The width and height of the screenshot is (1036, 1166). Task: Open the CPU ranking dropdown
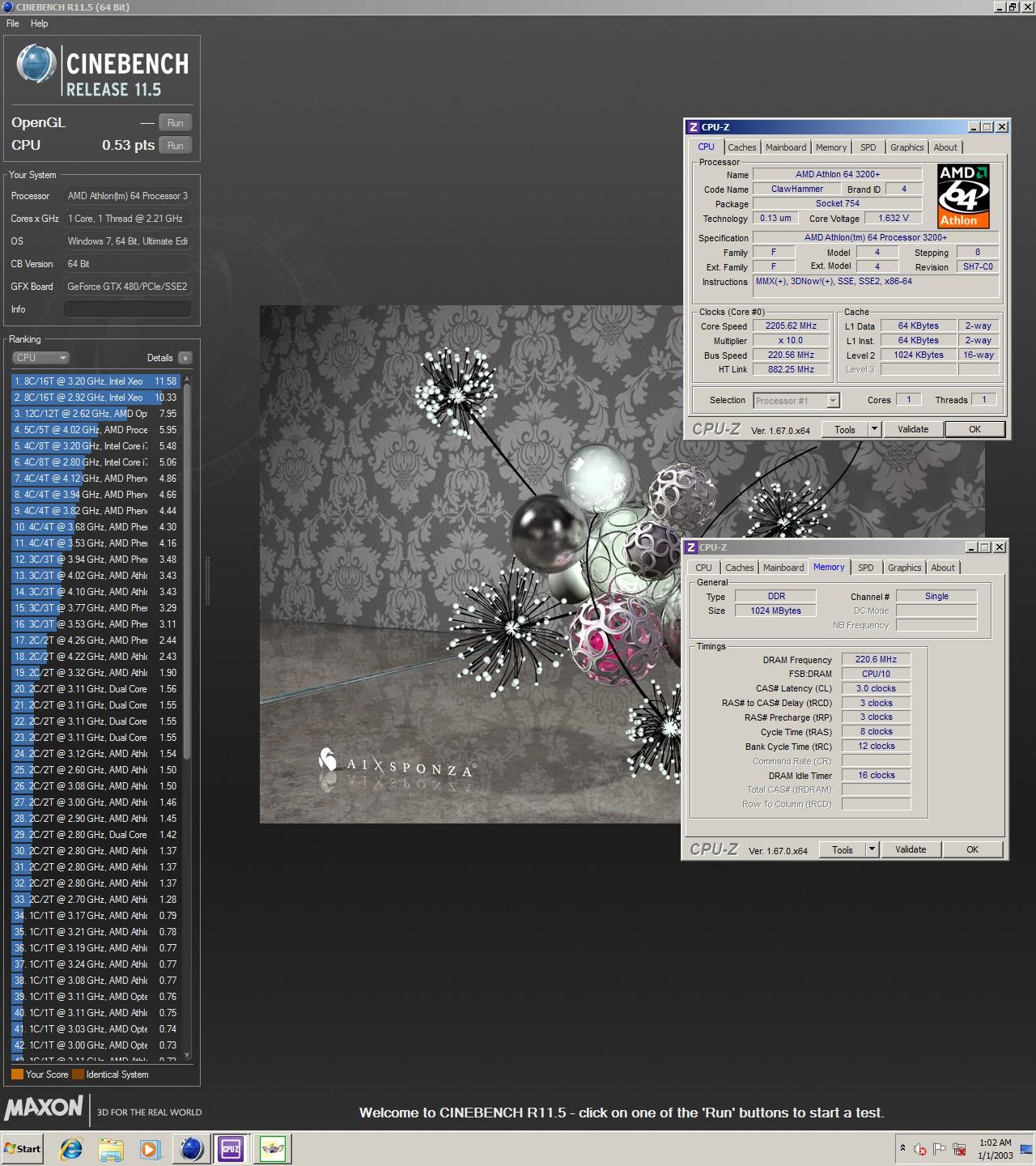pyautogui.click(x=40, y=357)
